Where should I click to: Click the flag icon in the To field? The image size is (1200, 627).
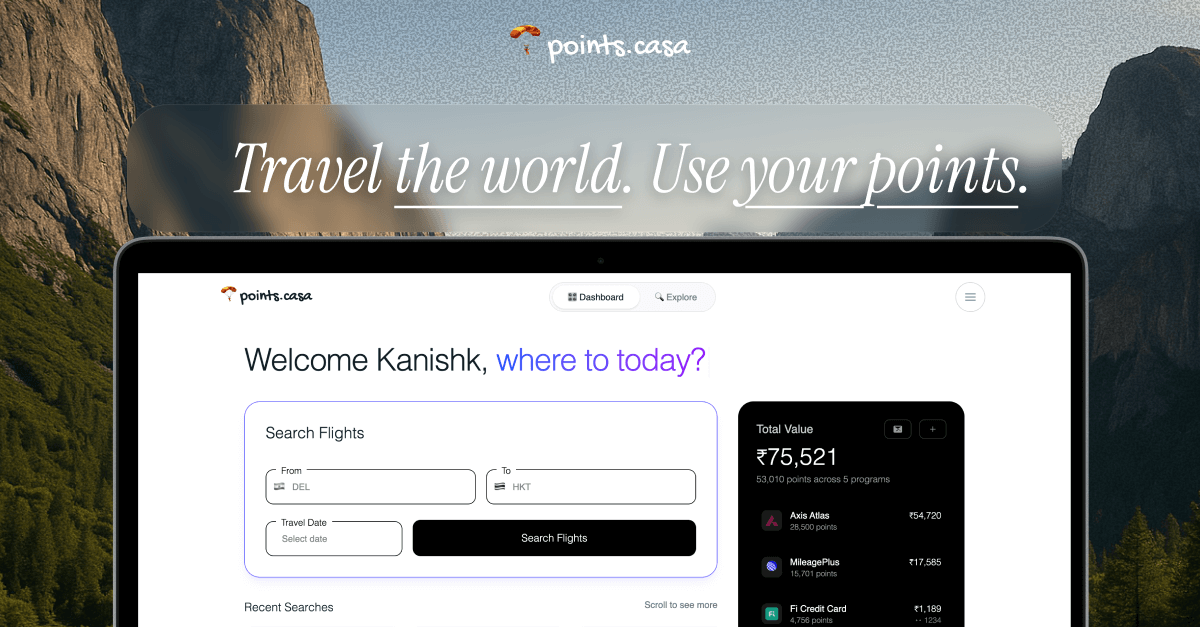[499, 486]
